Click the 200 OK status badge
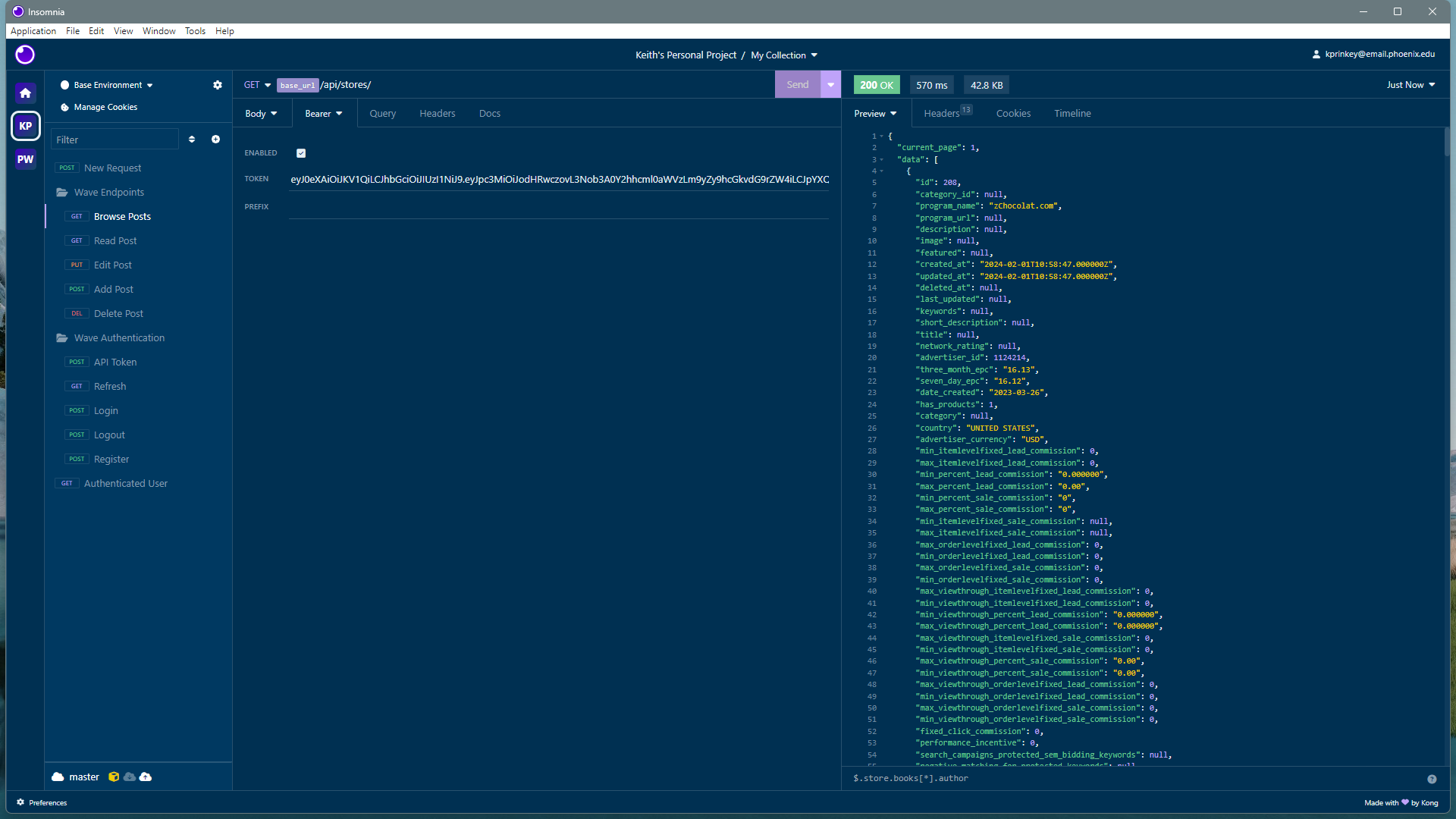 point(877,85)
